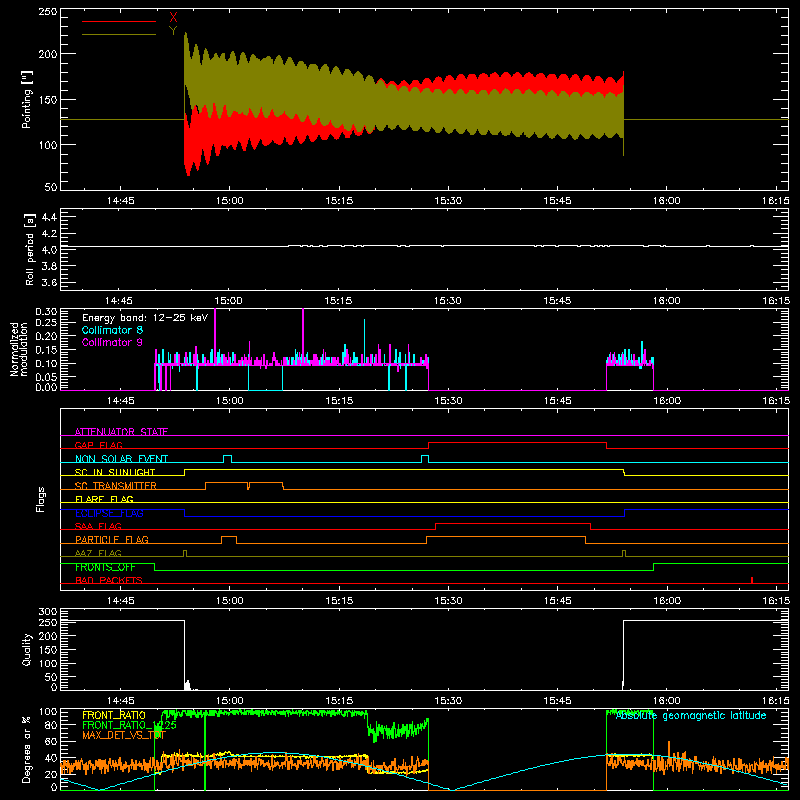
Task: Click the red X legend line
Action: point(118,21)
